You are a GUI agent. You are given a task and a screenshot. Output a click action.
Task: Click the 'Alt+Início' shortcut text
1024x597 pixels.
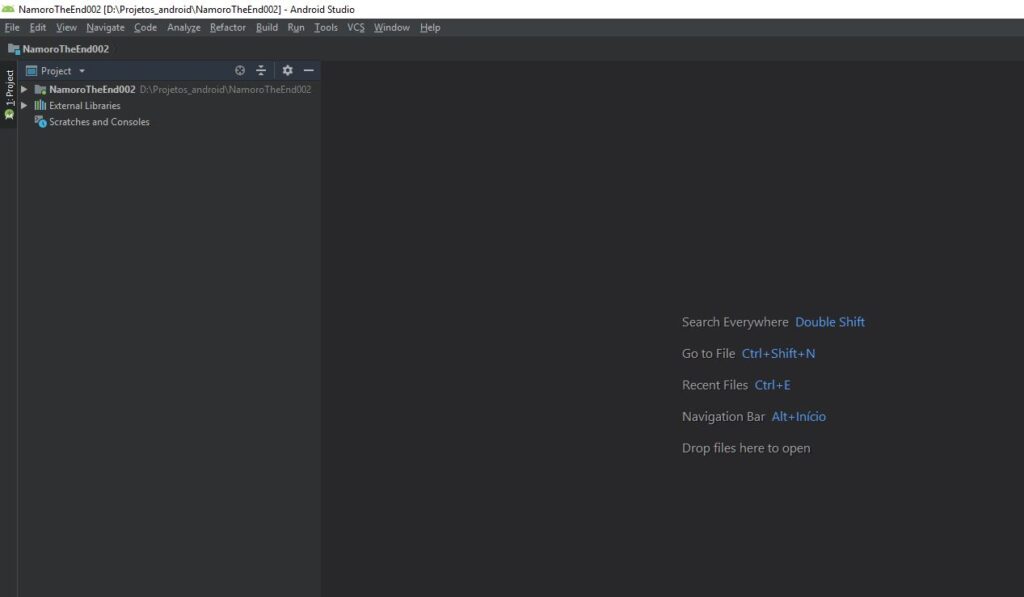798,416
